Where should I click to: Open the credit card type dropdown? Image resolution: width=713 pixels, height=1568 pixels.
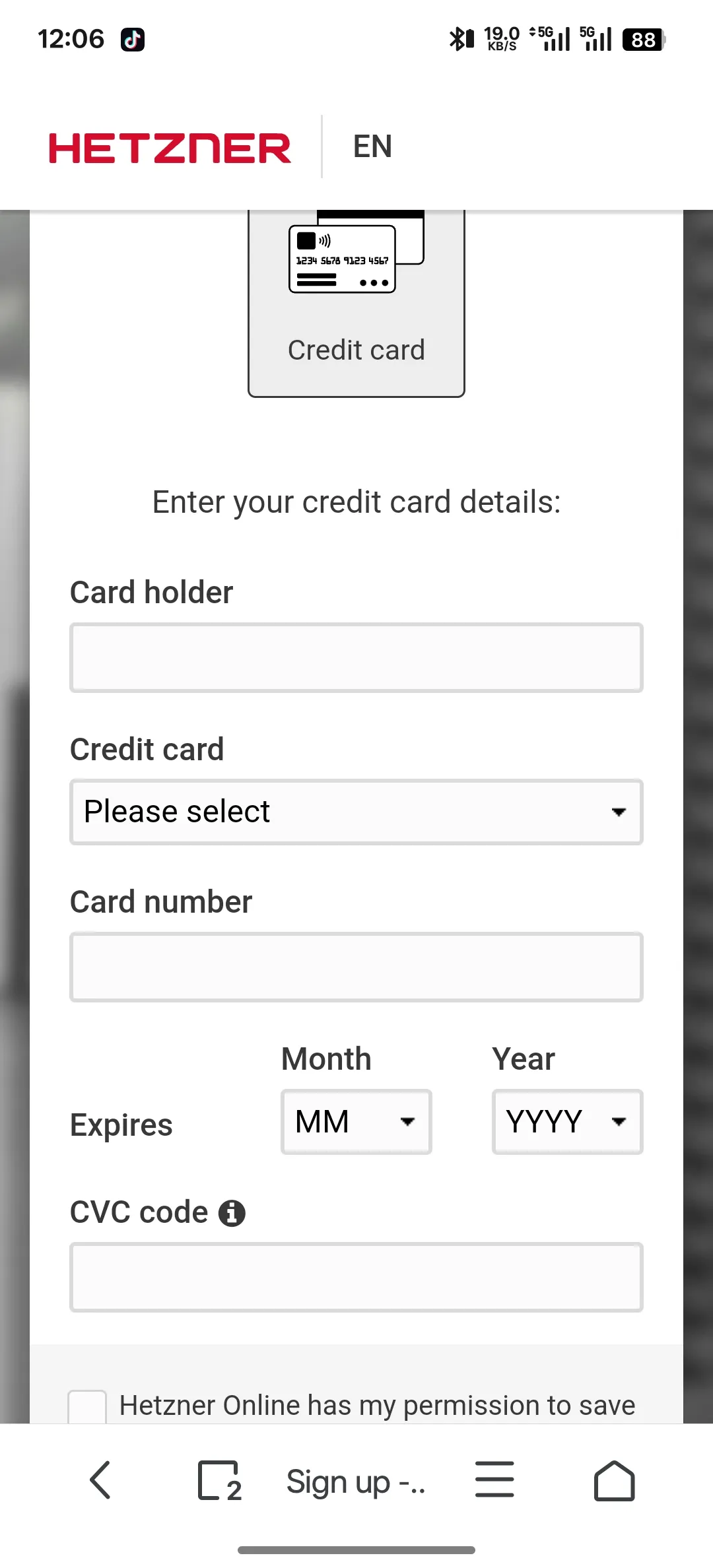click(356, 812)
